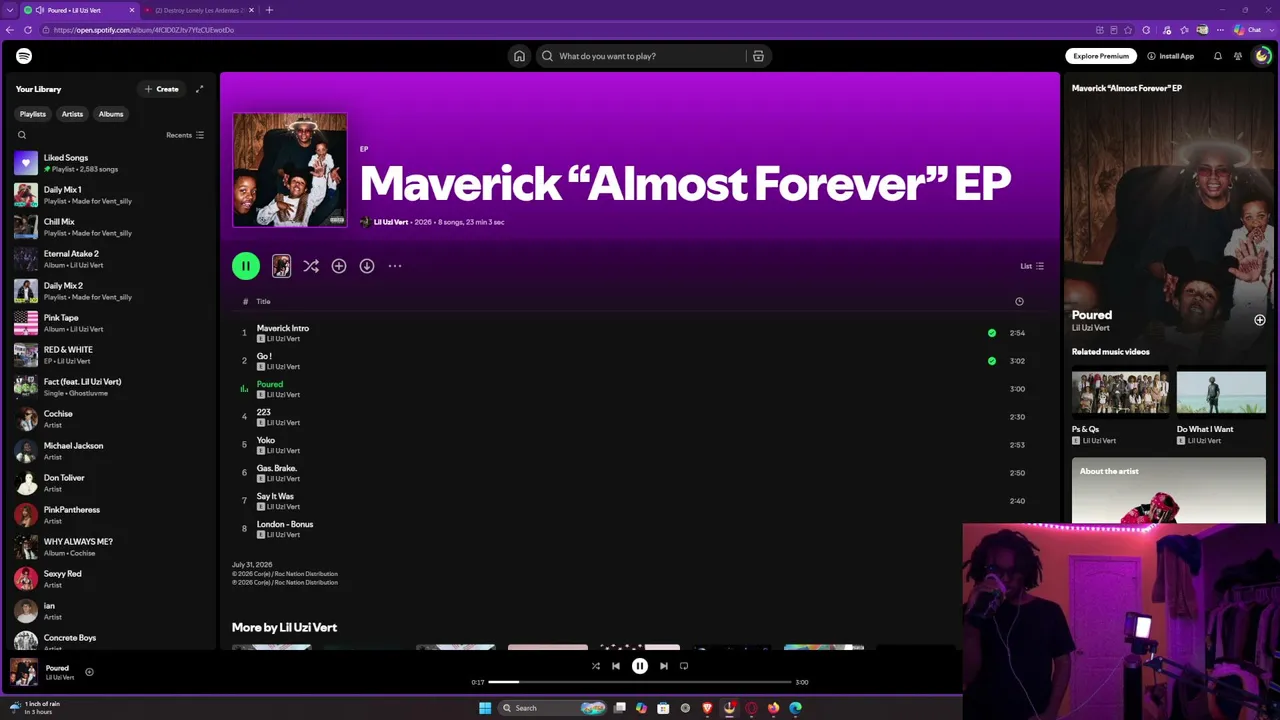Toggle the green saved check on Maverick Intro
1280x720 pixels.
coord(992,333)
